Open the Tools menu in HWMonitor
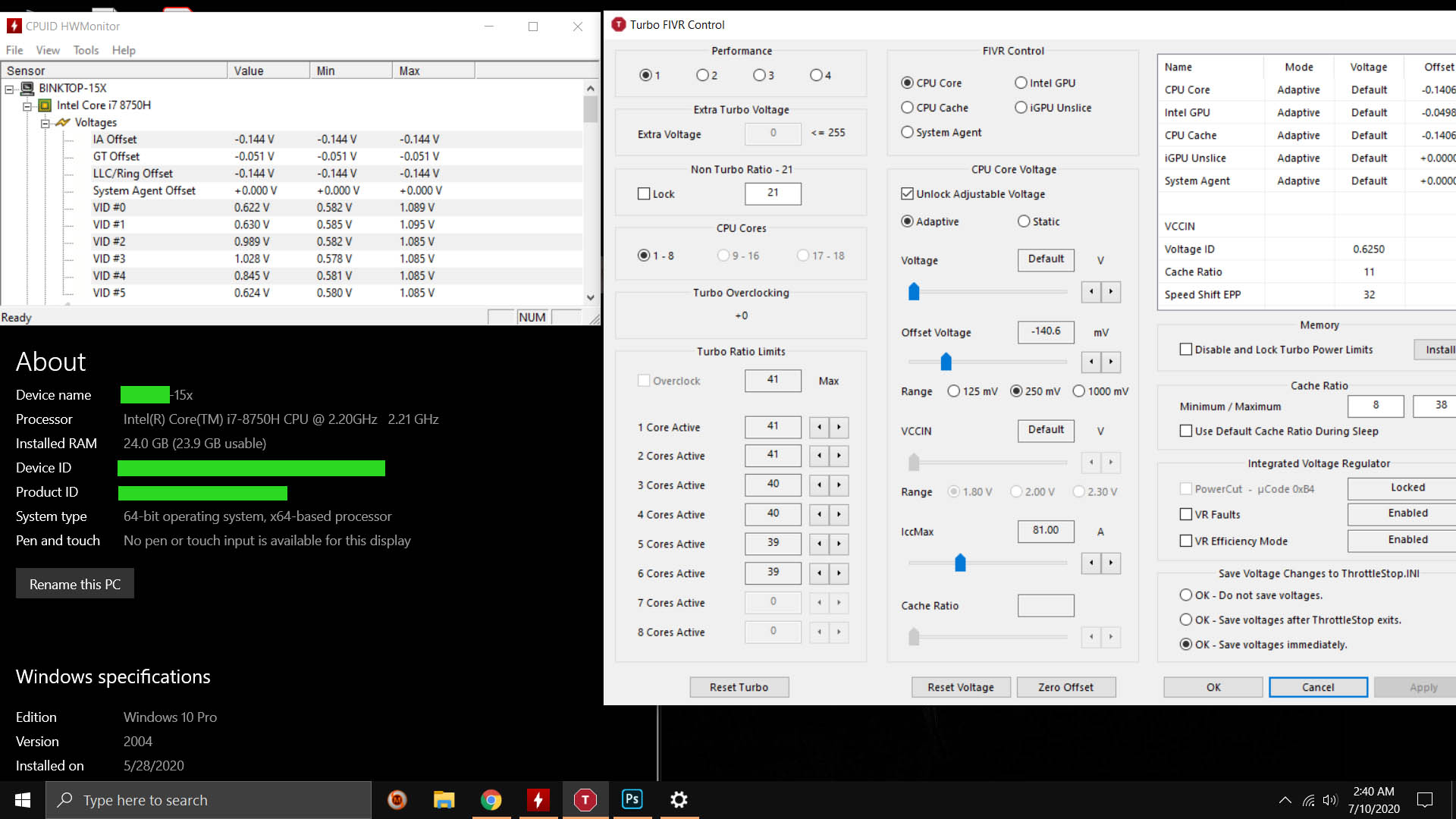1456x819 pixels. pos(86,50)
